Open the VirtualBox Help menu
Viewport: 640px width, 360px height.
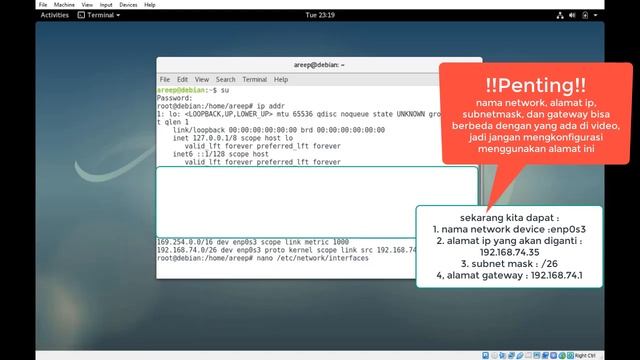tap(150, 5)
